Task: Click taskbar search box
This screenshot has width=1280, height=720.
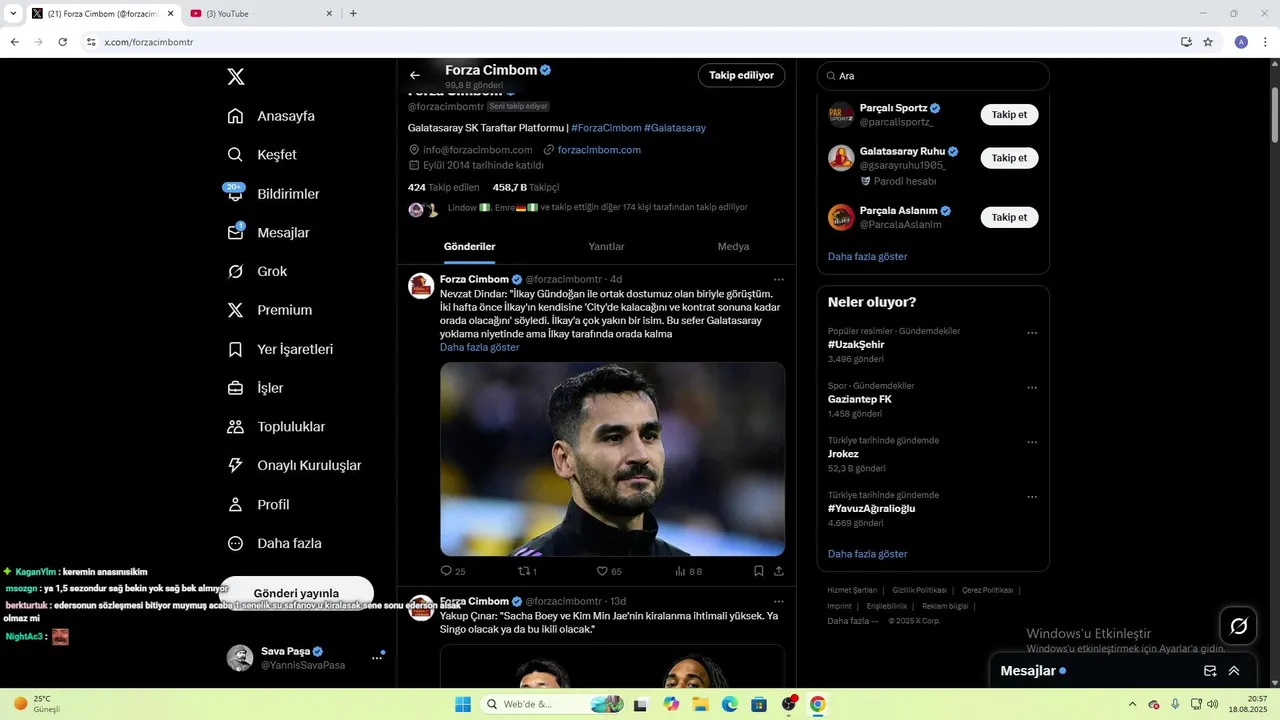Action: click(x=553, y=704)
